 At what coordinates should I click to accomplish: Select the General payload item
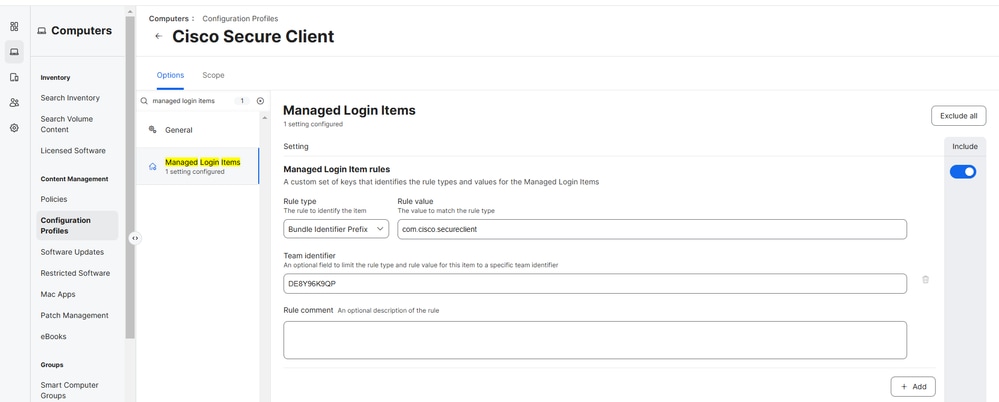point(178,130)
